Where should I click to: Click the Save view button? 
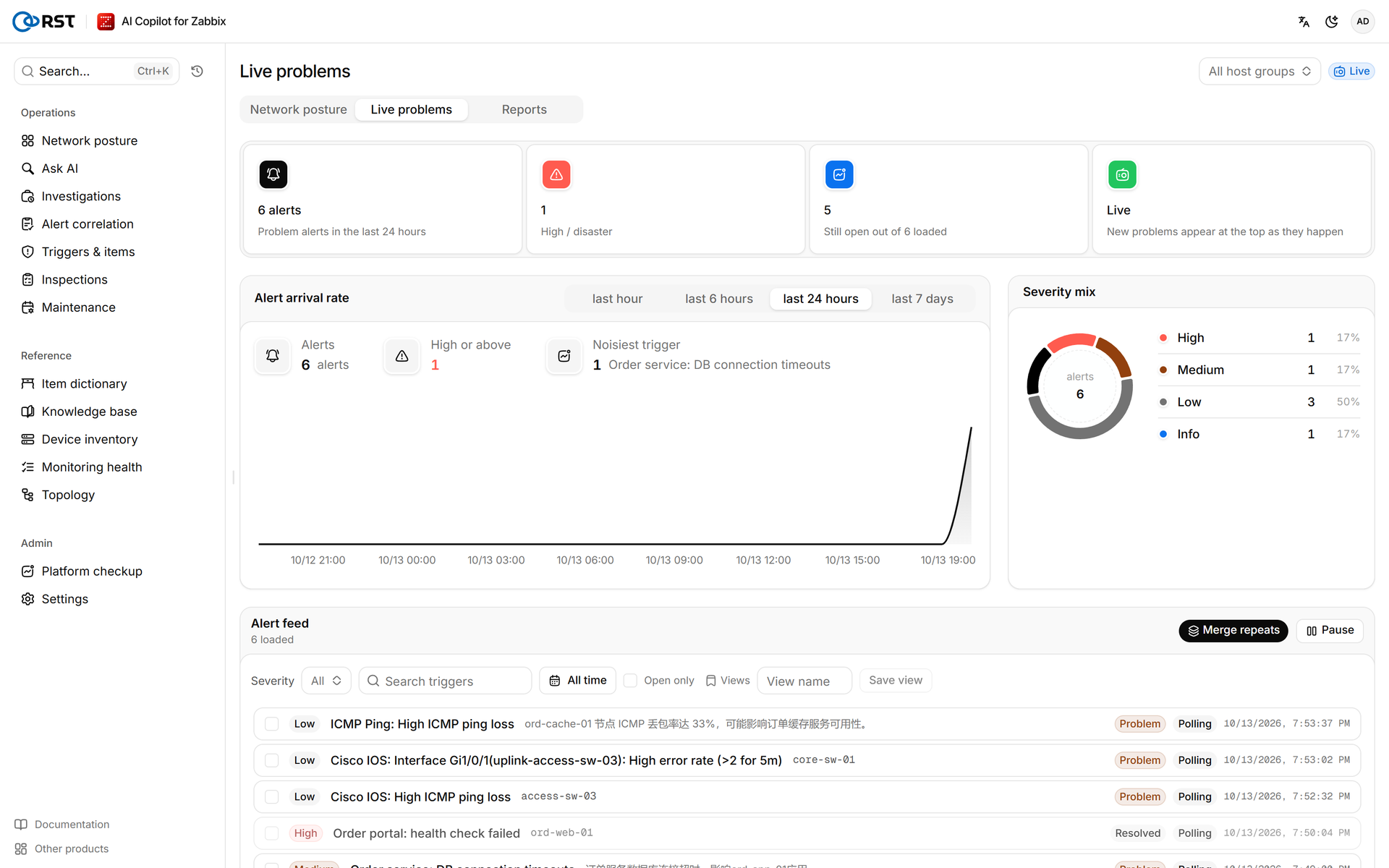(896, 681)
